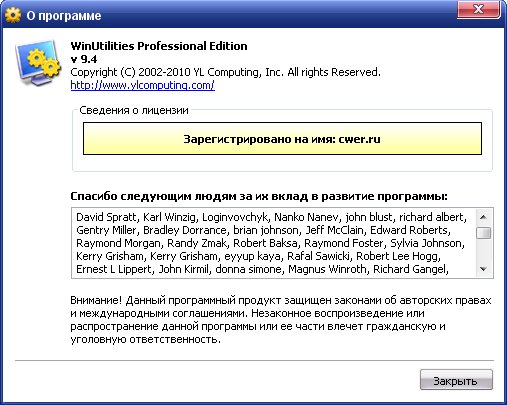Click the contributors list scroll up arrow

coord(483,218)
